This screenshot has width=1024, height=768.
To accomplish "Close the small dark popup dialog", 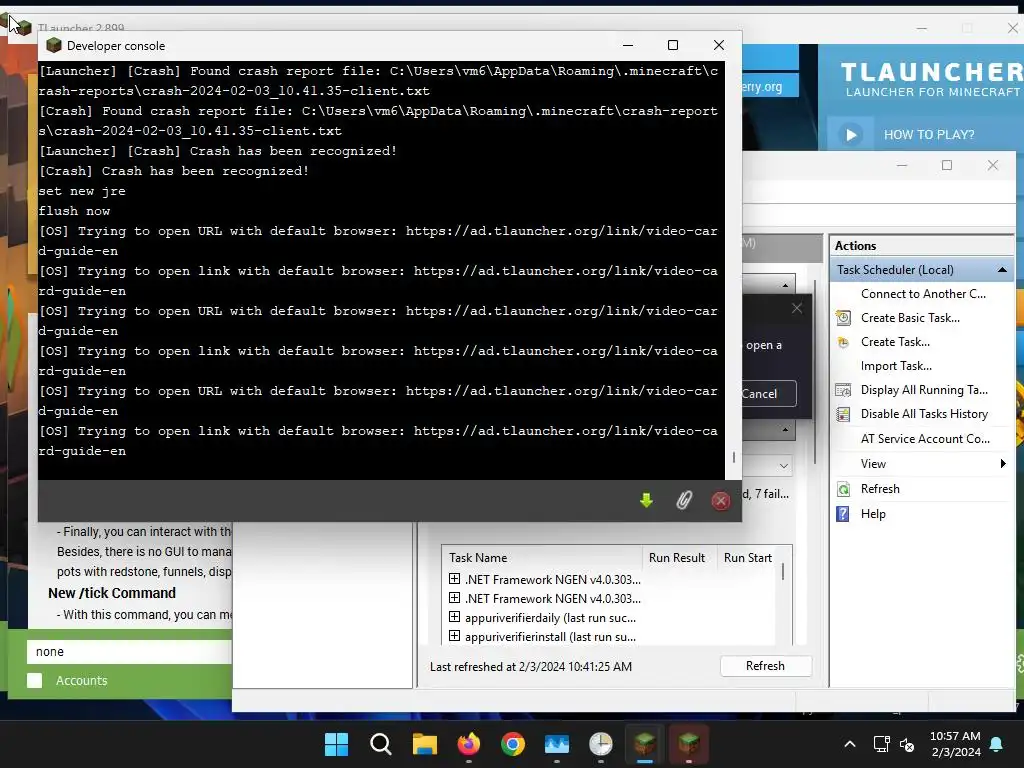I will tap(797, 308).
